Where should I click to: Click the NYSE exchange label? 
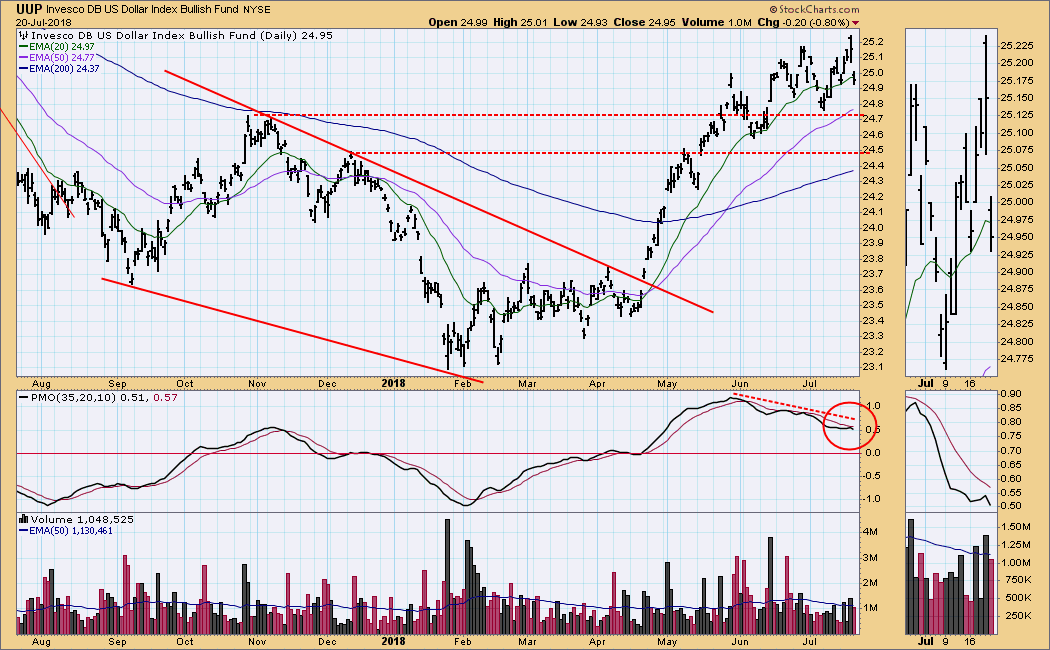258,9
